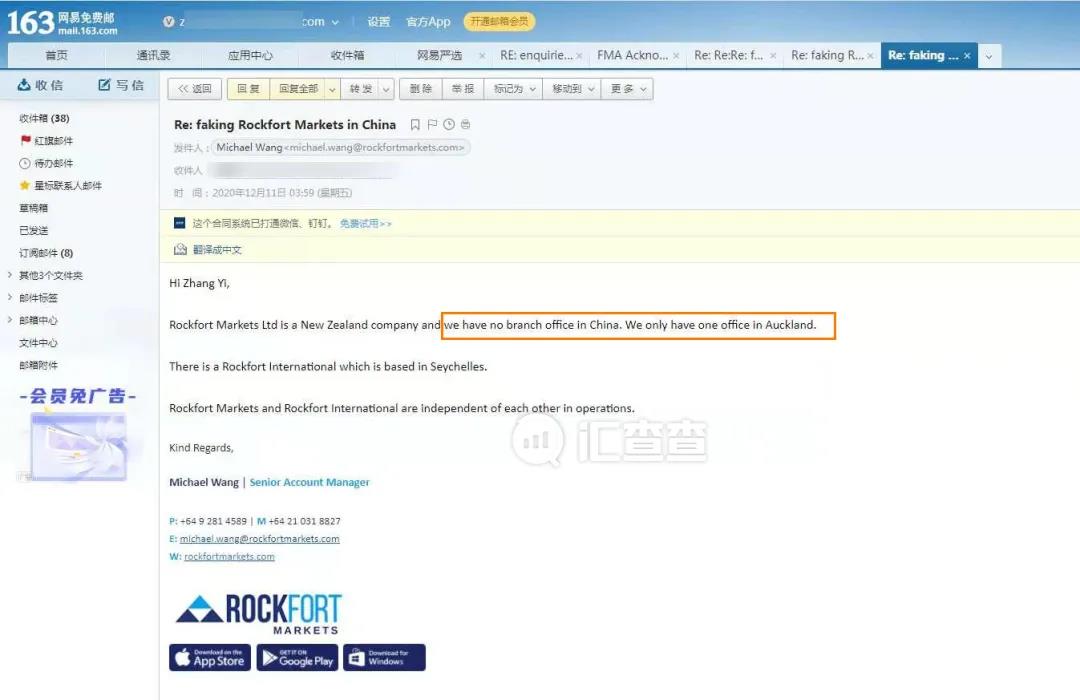
Task: Switch to the FMA Ackno... tab
Action: (632, 56)
